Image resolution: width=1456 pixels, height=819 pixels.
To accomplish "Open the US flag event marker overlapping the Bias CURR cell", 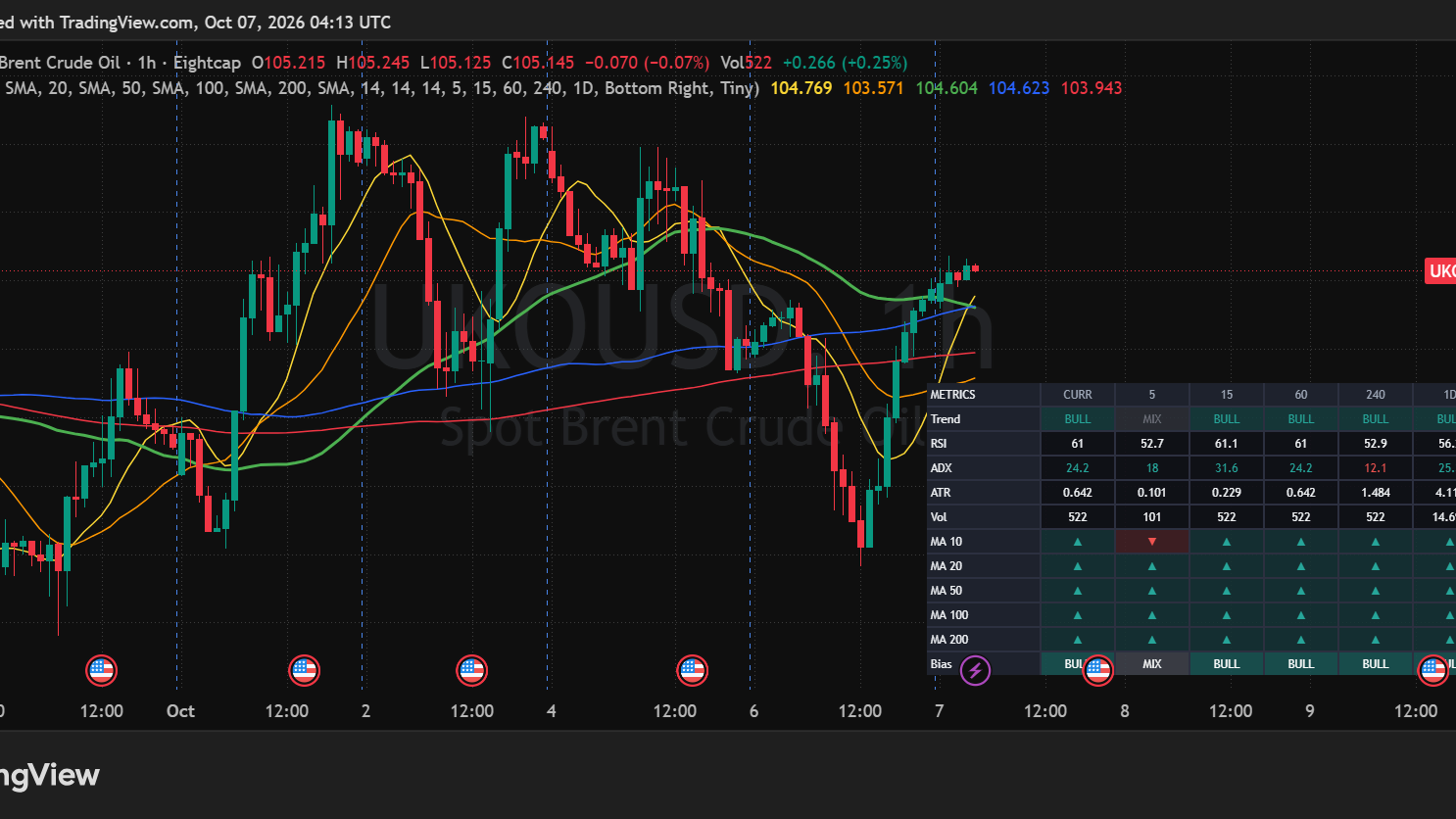I will tap(1097, 670).
